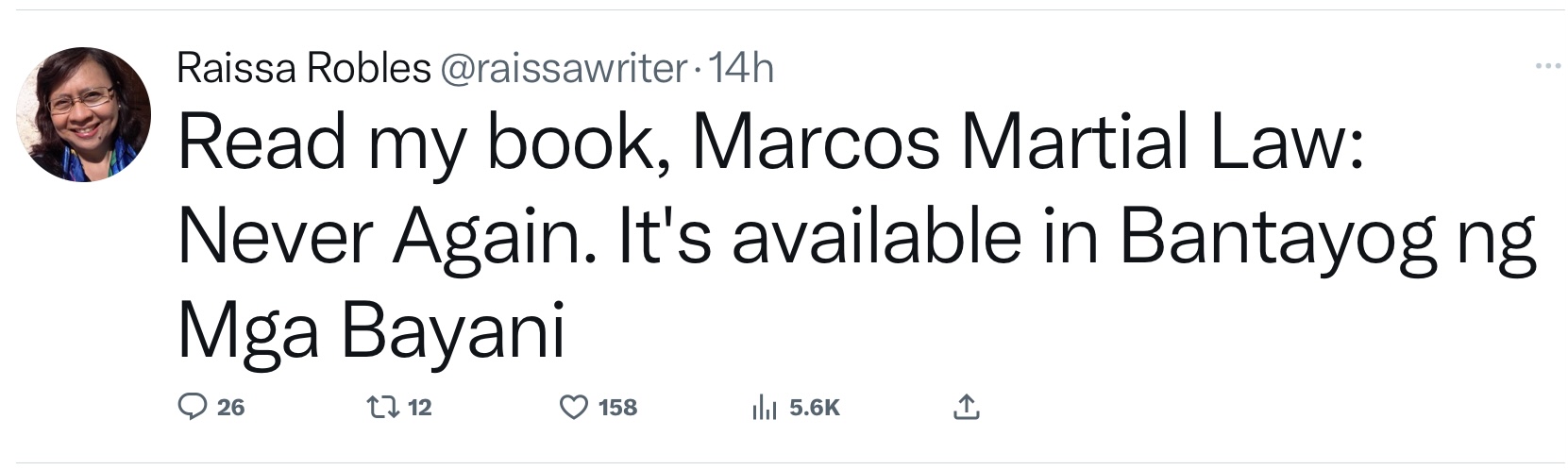Click the retweet count 12
The height and width of the screenshot is (470, 1568).
coord(419,408)
